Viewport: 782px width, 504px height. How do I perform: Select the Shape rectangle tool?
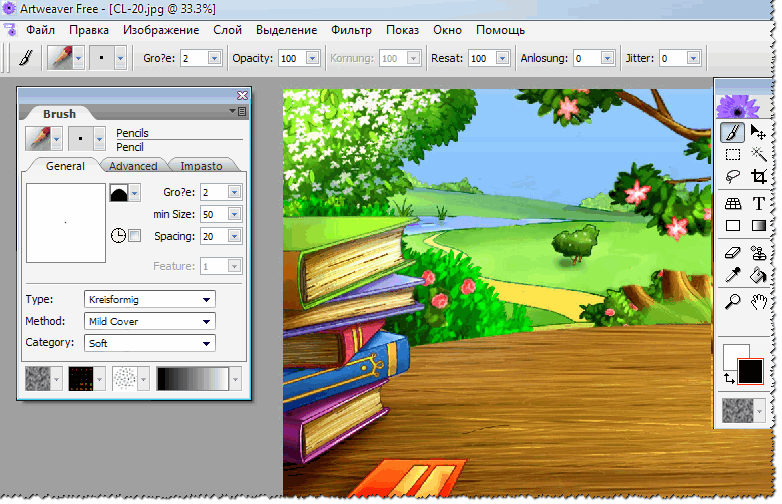click(732, 226)
